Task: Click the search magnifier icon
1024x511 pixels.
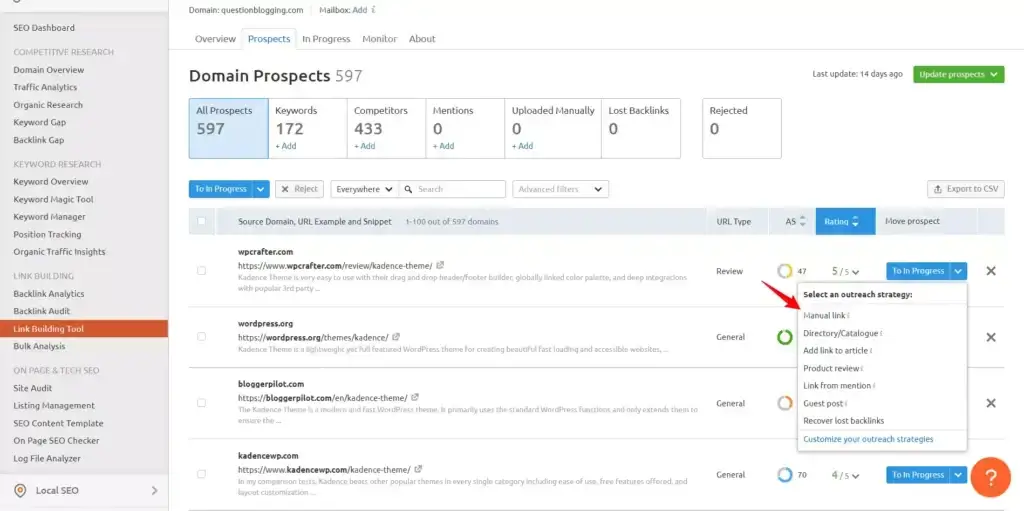Action: coord(408,189)
